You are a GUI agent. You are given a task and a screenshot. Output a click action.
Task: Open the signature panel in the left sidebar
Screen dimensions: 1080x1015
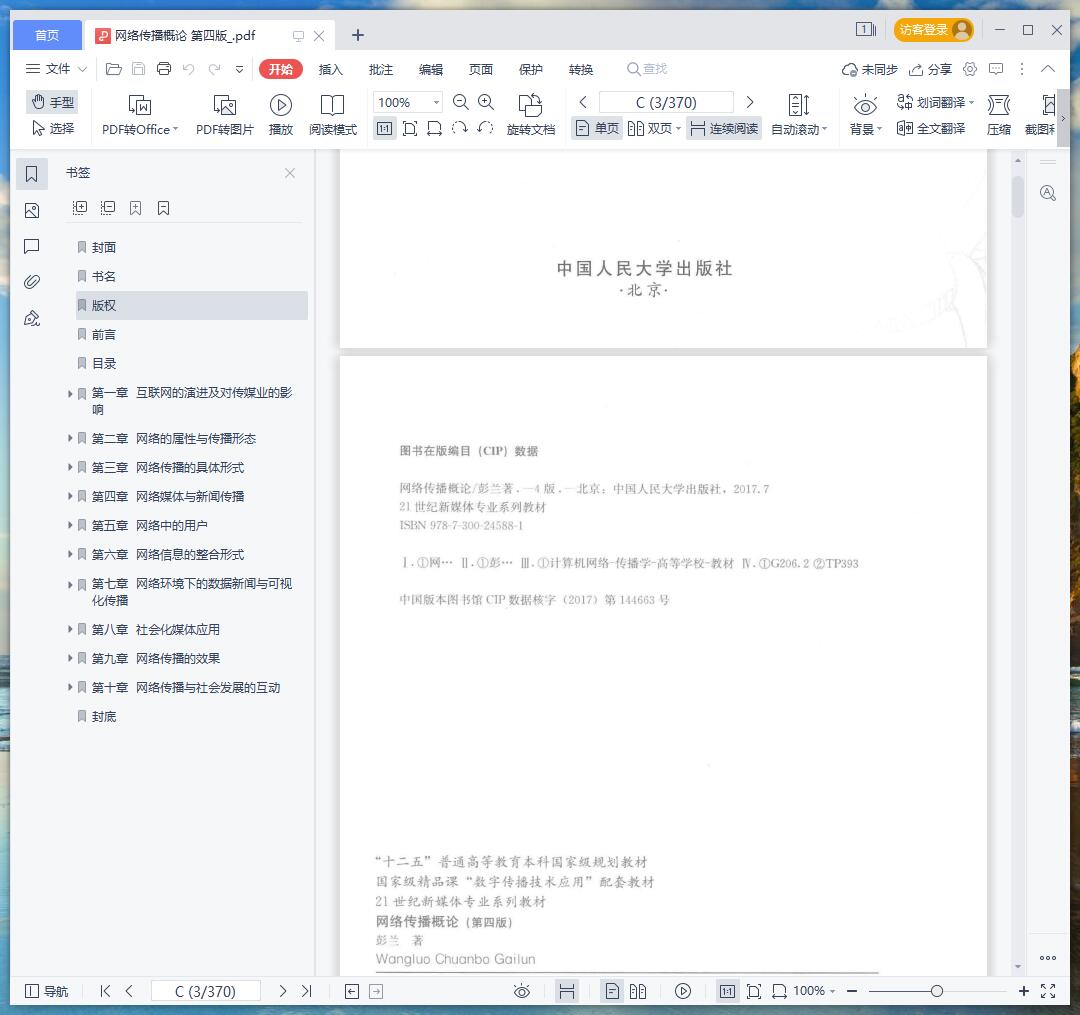pos(32,318)
